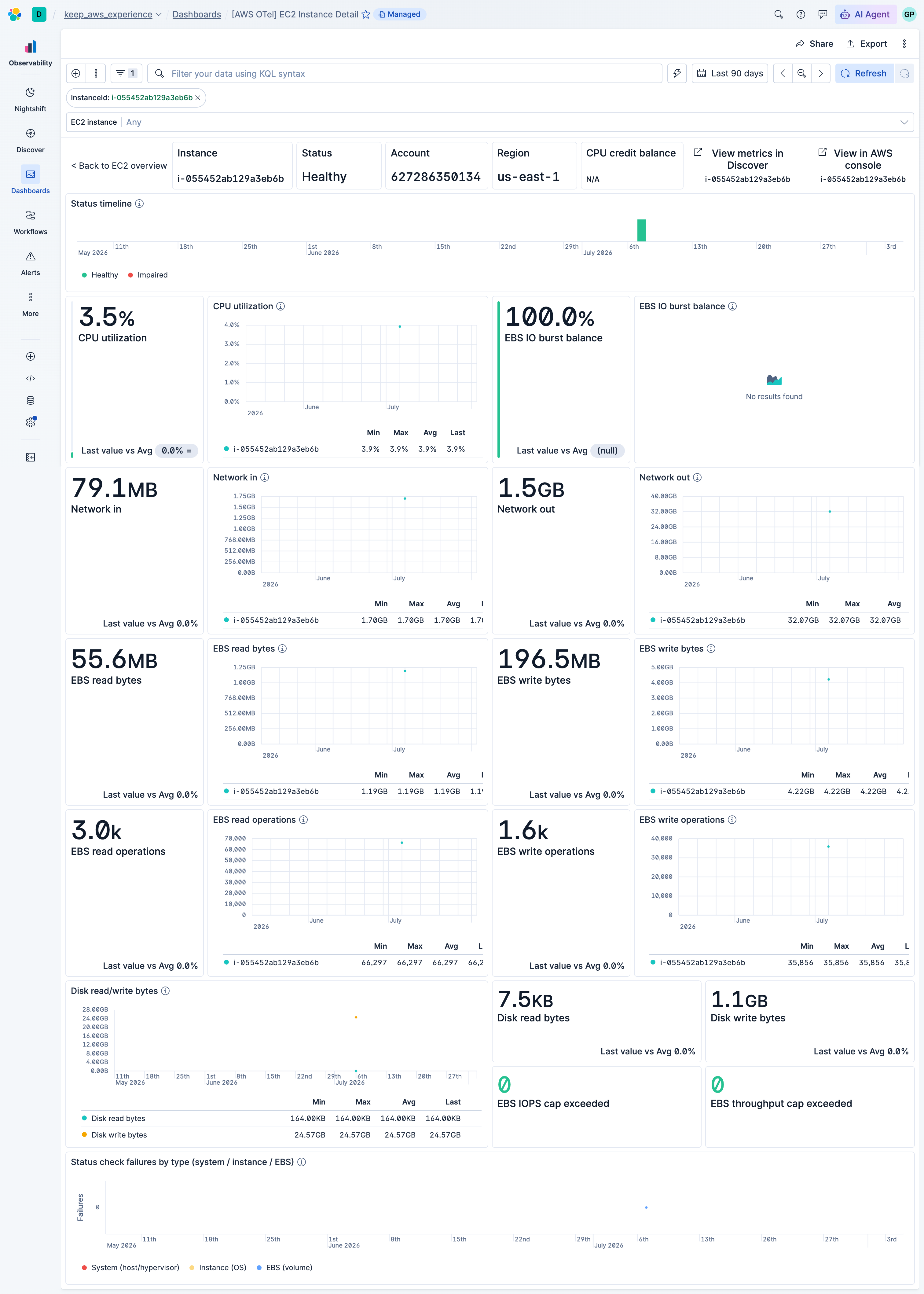Show info for EBS write operations chart

[x=732, y=819]
